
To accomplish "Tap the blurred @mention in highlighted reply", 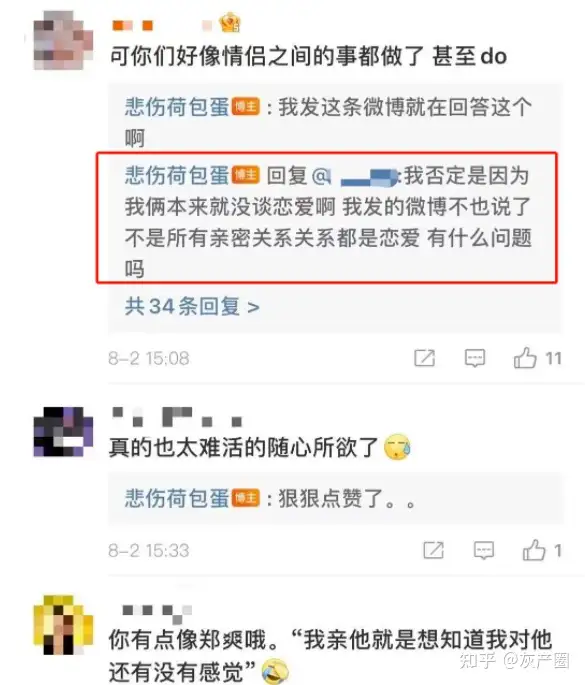I will [355, 176].
